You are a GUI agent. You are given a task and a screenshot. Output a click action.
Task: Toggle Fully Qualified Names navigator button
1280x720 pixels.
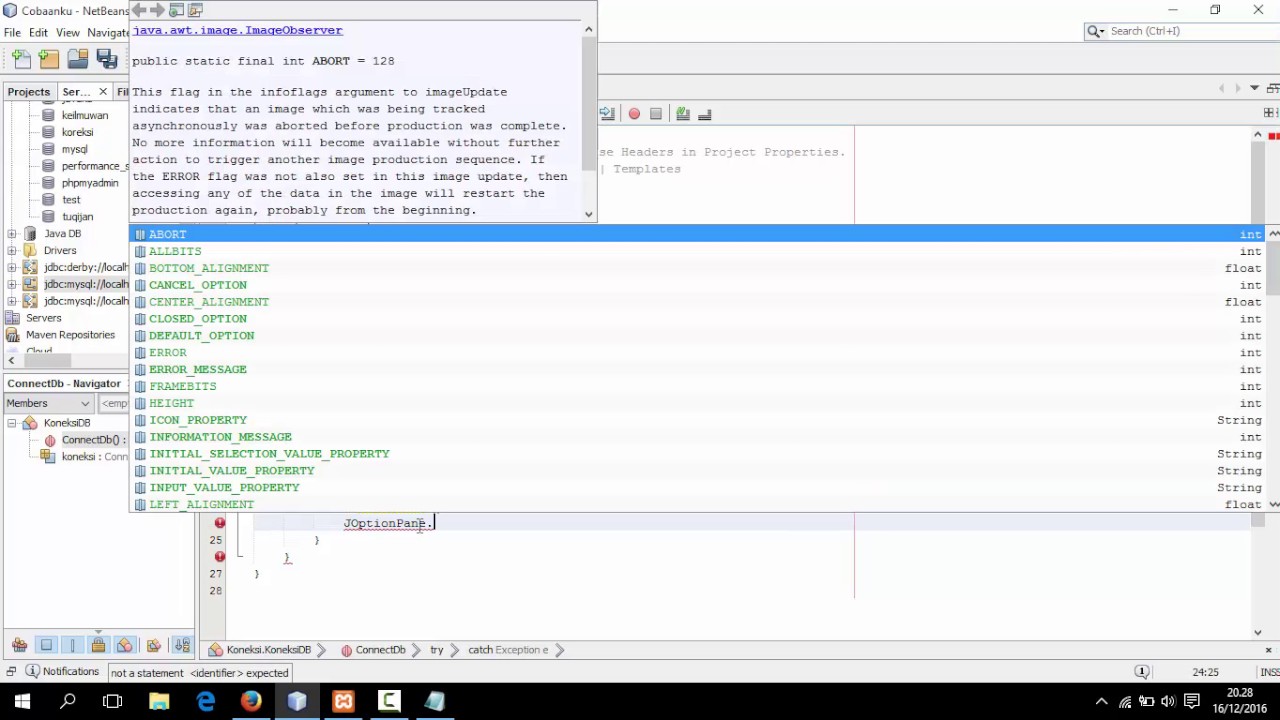coord(154,645)
